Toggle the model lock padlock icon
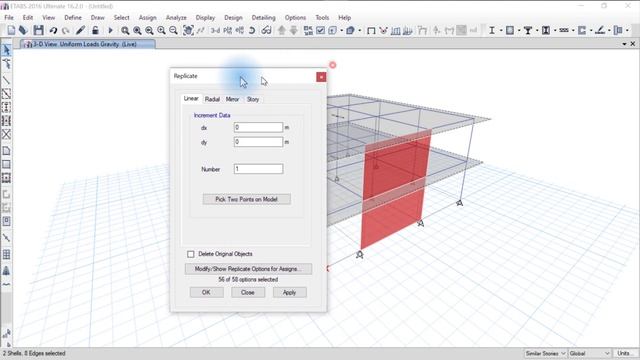This screenshot has width=640, height=360. click(x=95, y=30)
